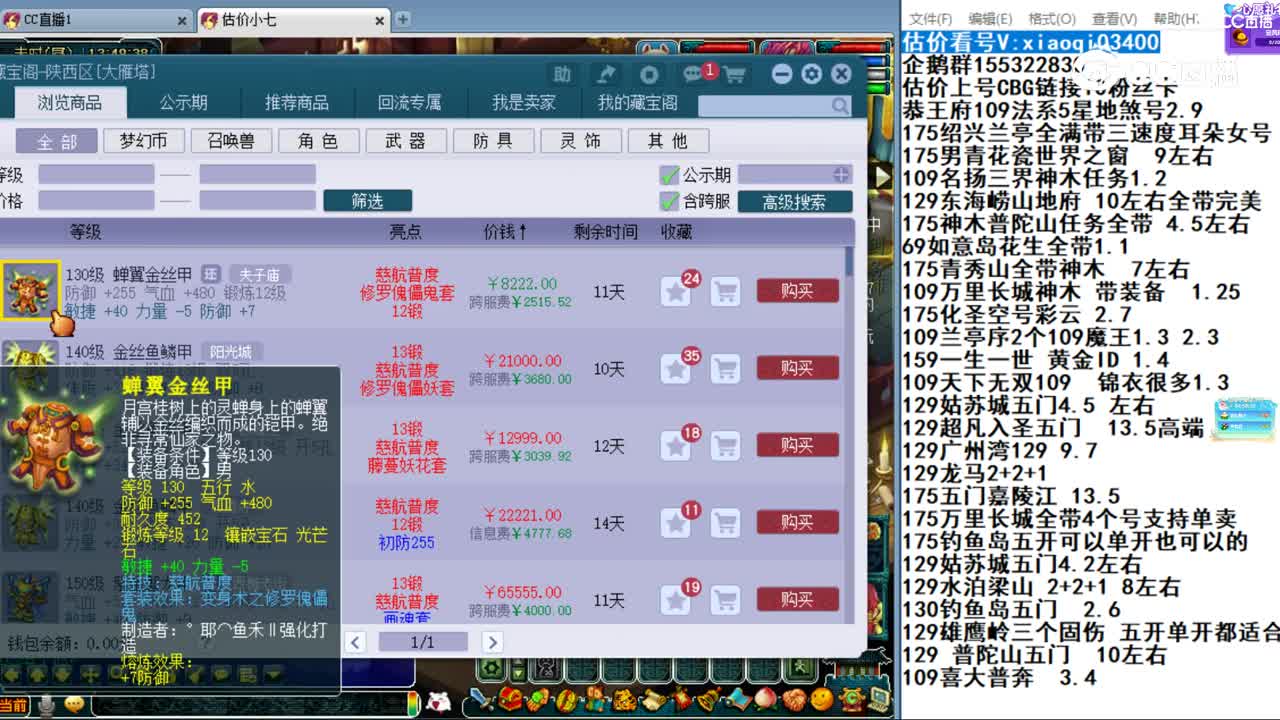
Task: Buy the 蝉翼金丝甲 priced 8222.00
Action: (797, 291)
